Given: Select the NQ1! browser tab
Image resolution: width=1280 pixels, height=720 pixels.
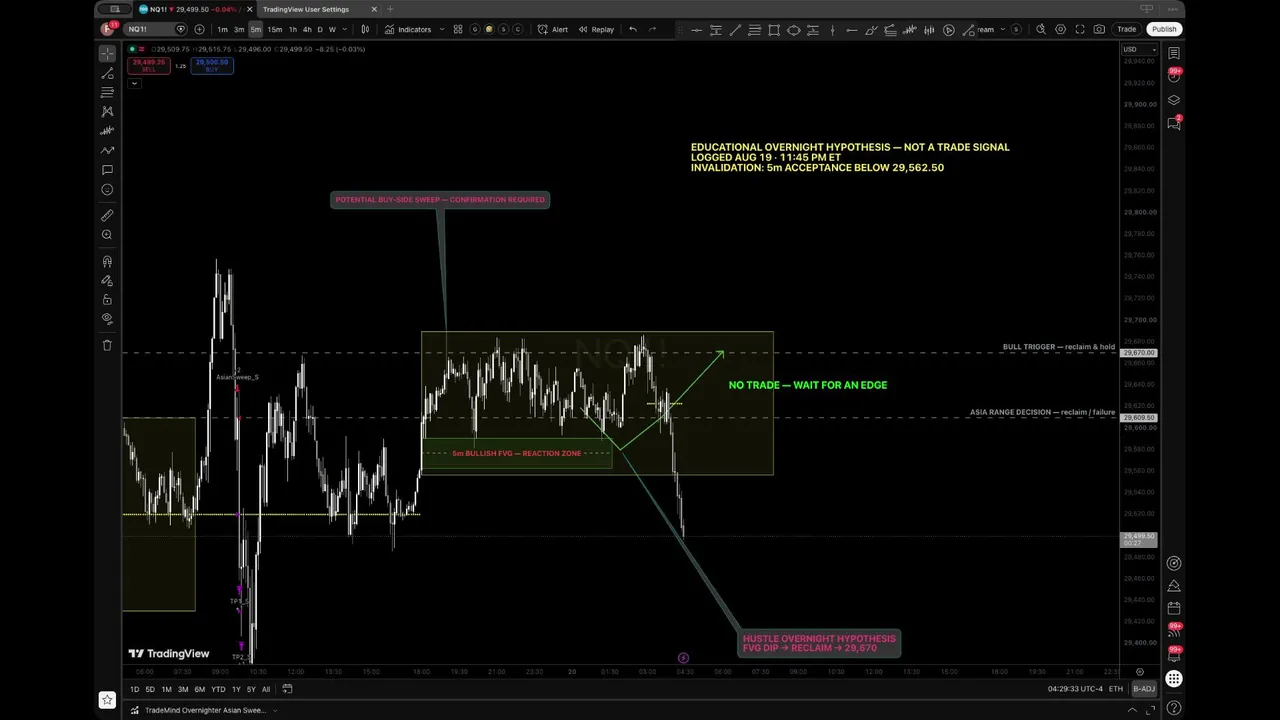Looking at the screenshot, I should click(194, 9).
